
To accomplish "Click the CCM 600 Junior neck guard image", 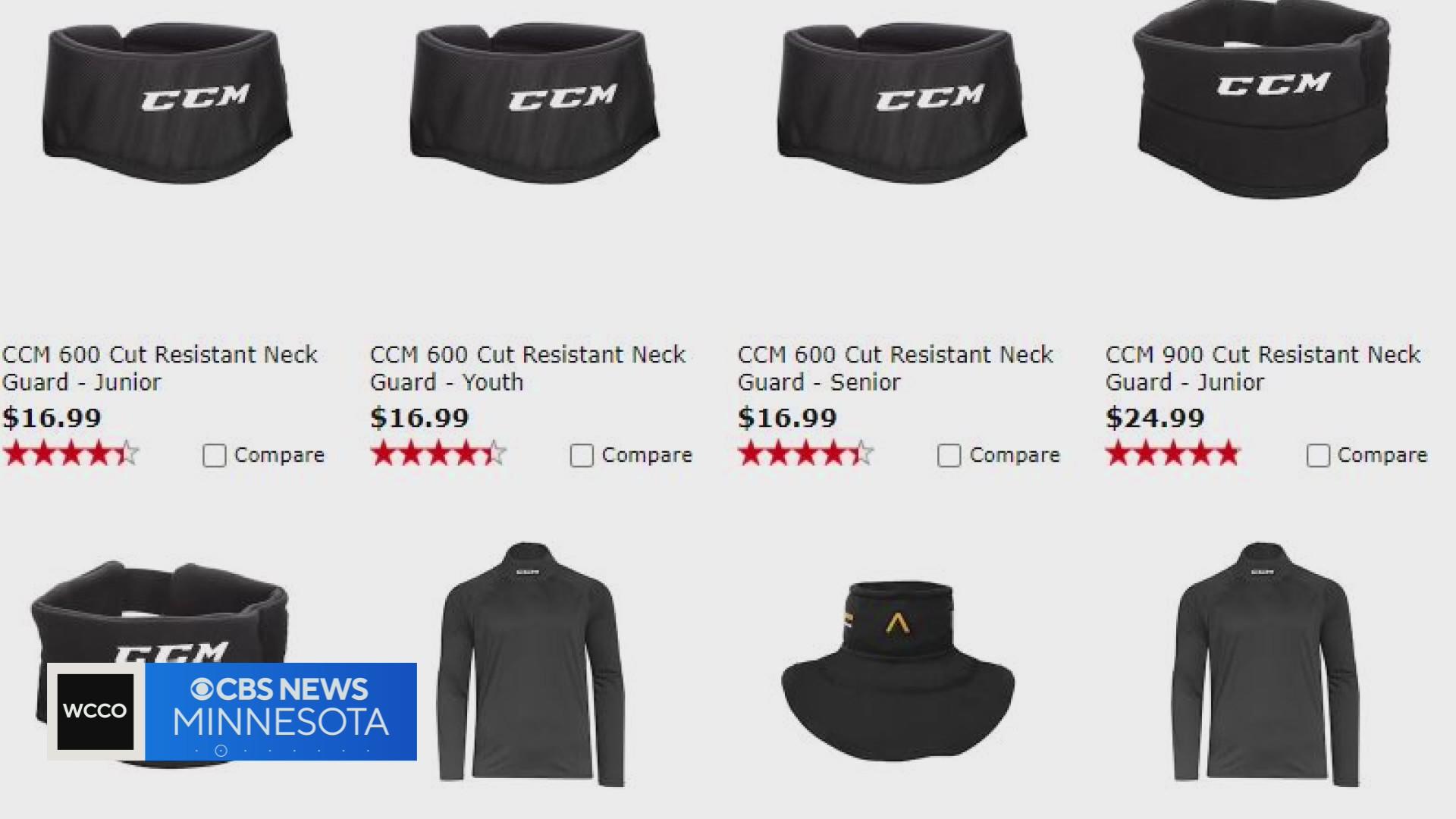I will 168,102.
